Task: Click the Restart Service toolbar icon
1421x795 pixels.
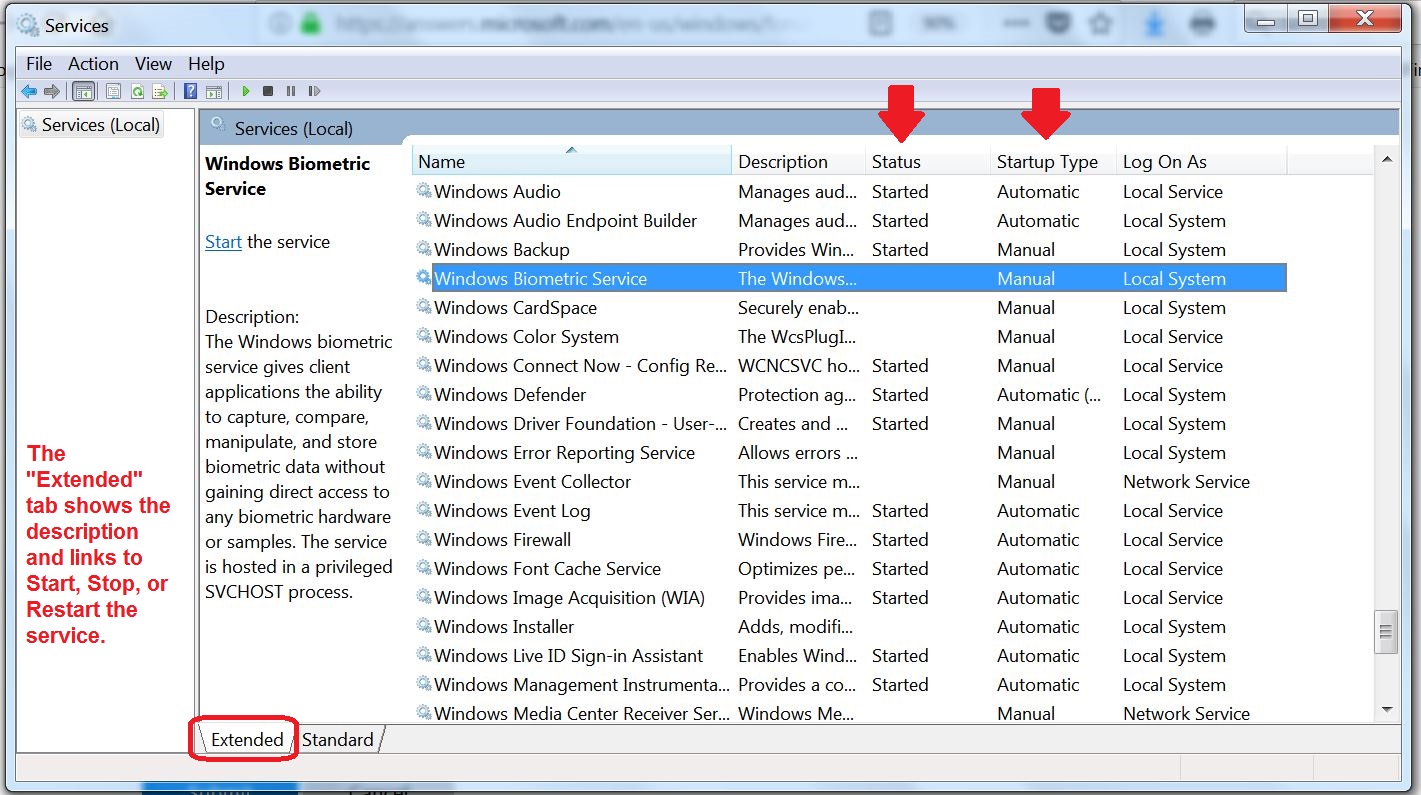Action: [314, 91]
